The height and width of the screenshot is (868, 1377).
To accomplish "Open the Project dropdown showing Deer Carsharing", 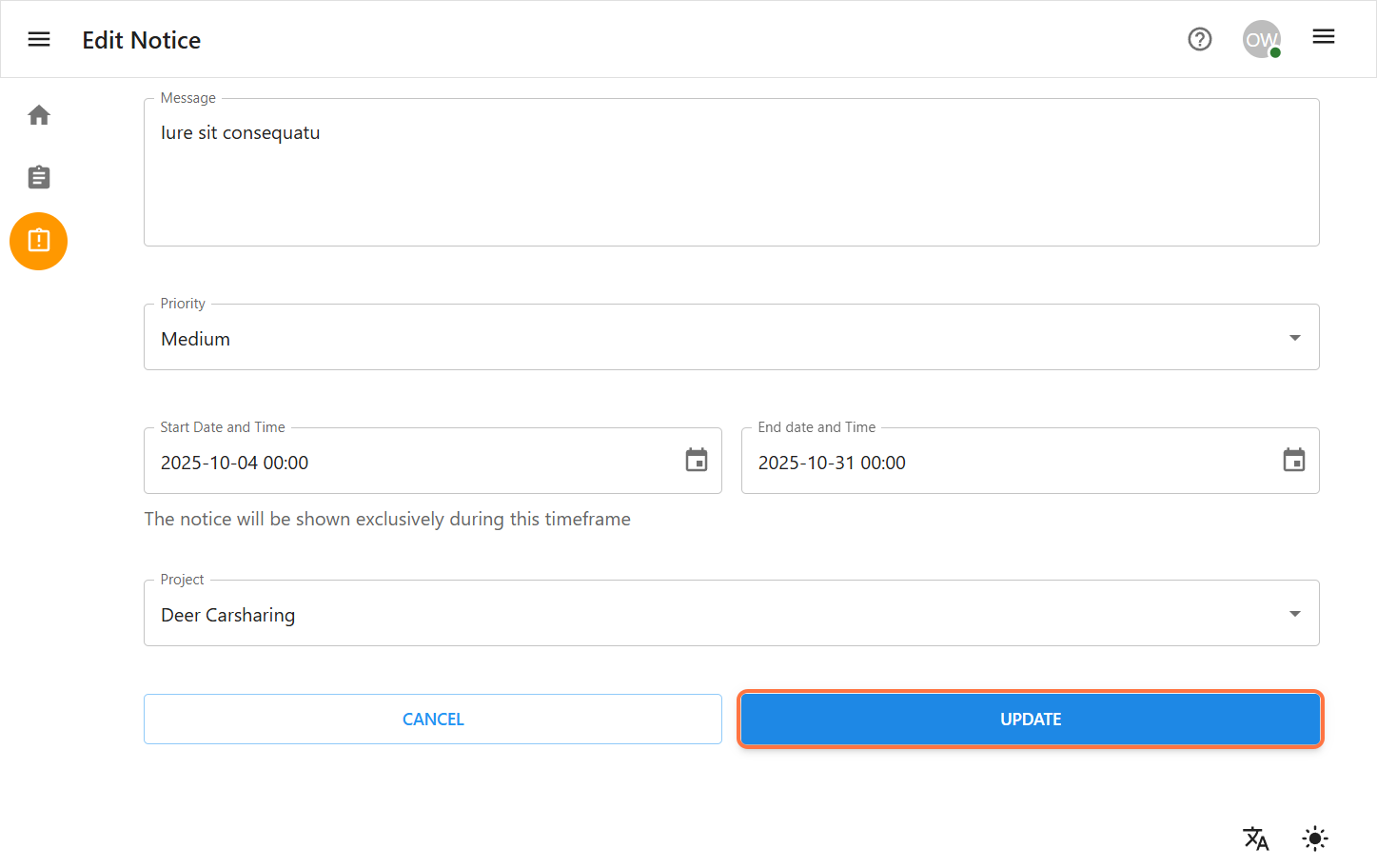I will (731, 613).
